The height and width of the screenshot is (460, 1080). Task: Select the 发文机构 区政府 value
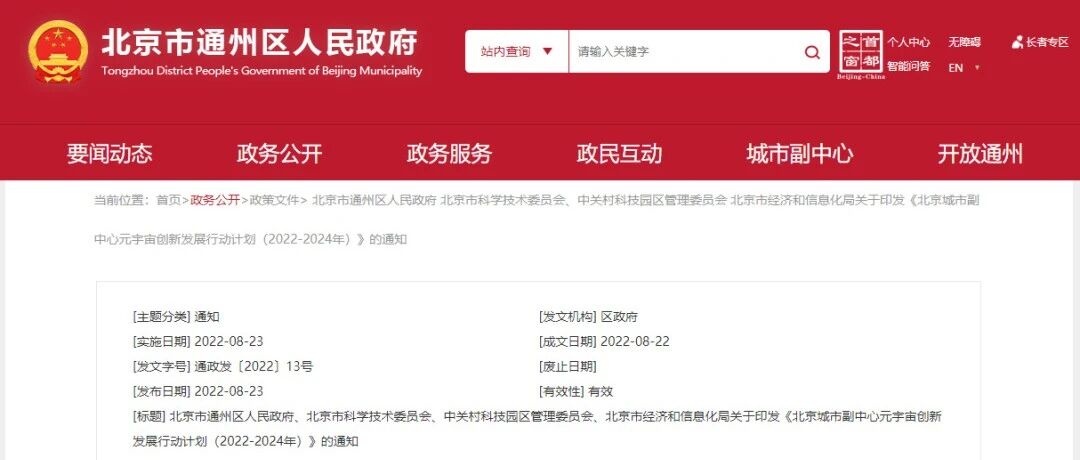(619, 317)
